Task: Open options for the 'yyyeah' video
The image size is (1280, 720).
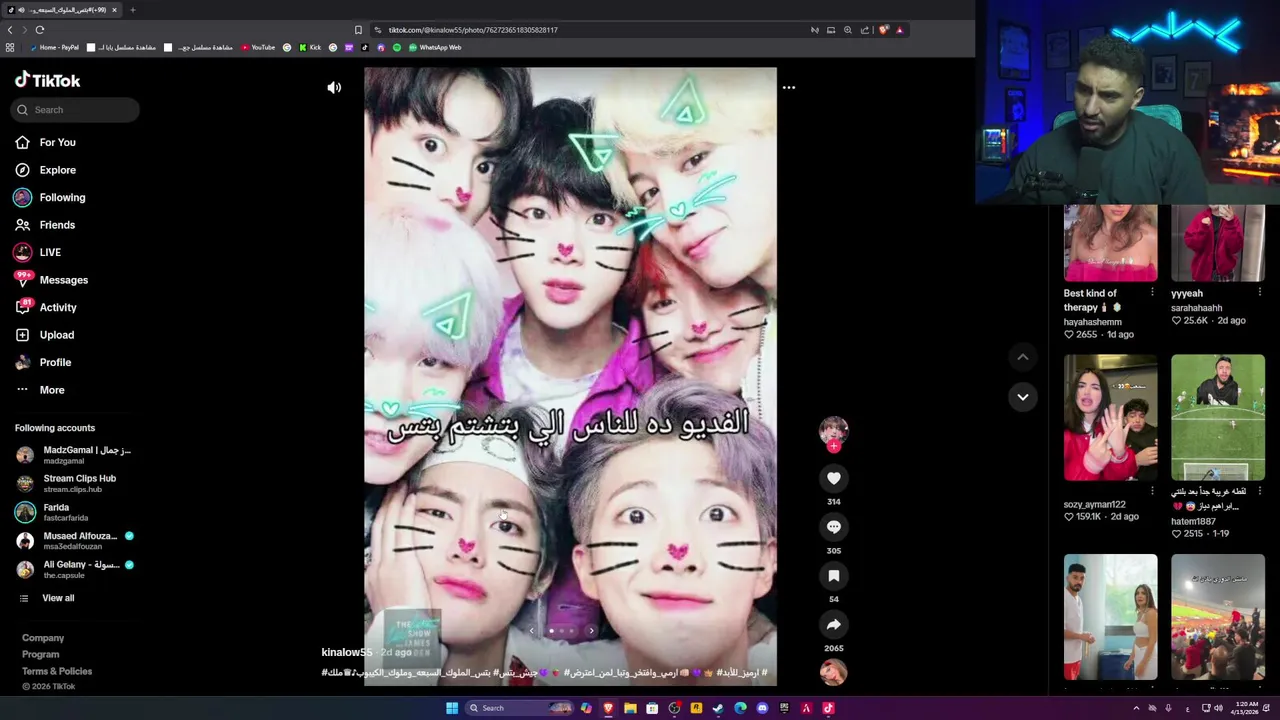Action: [x=1260, y=293]
